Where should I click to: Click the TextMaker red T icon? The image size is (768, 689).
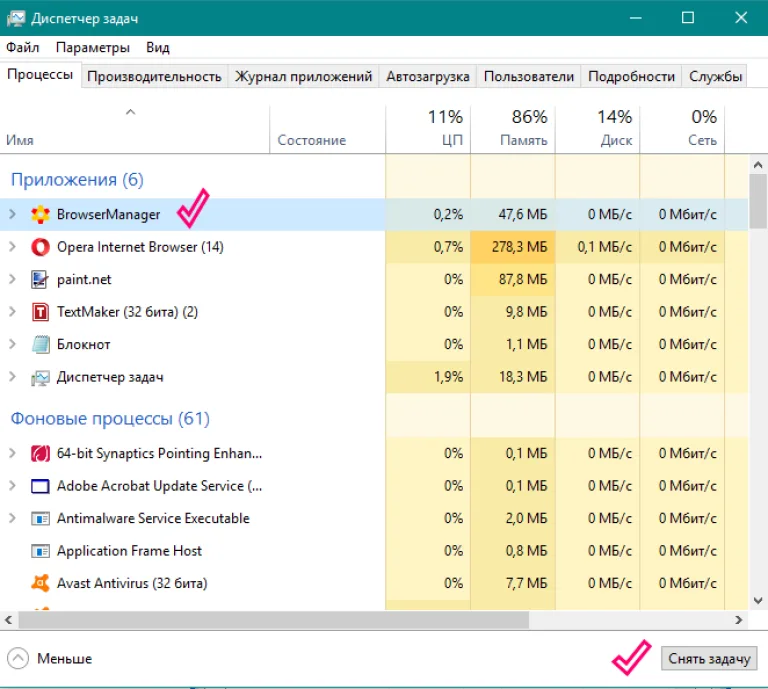tap(40, 312)
